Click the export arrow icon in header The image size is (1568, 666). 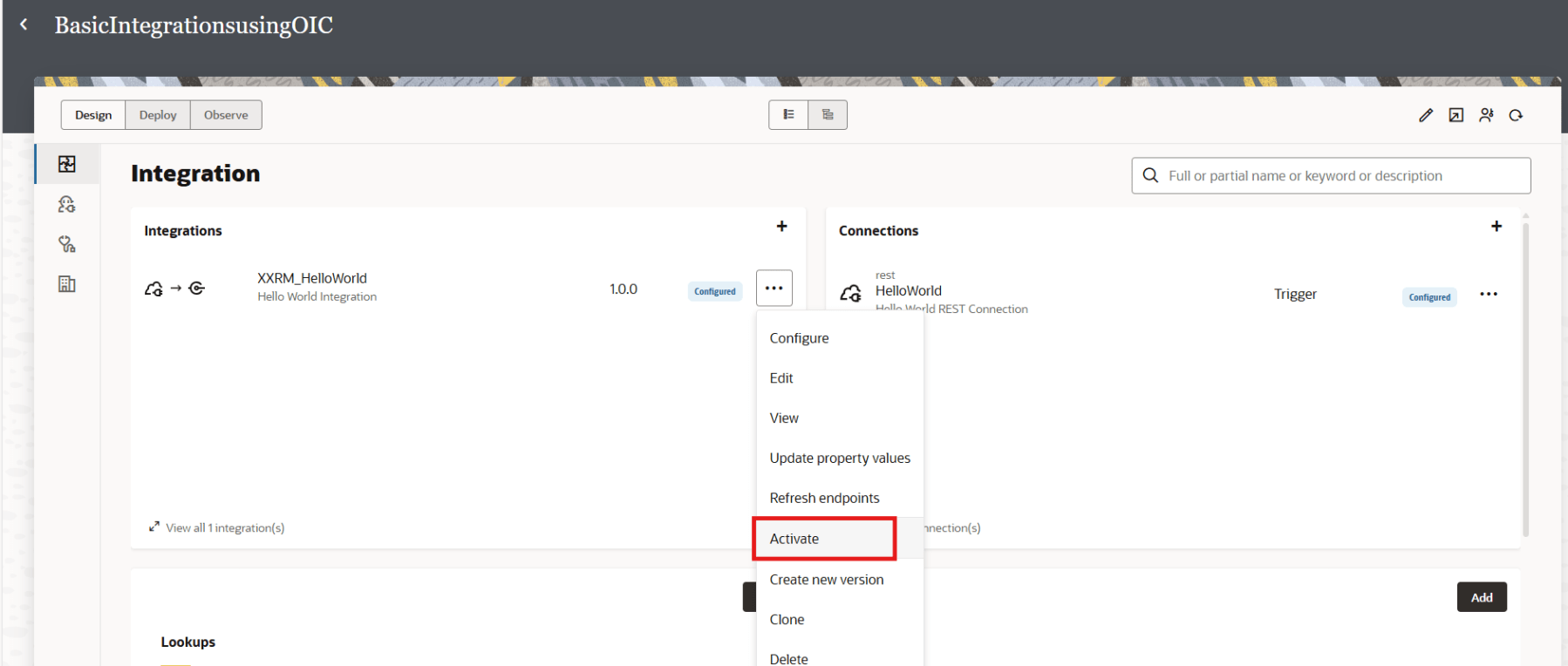point(1456,115)
